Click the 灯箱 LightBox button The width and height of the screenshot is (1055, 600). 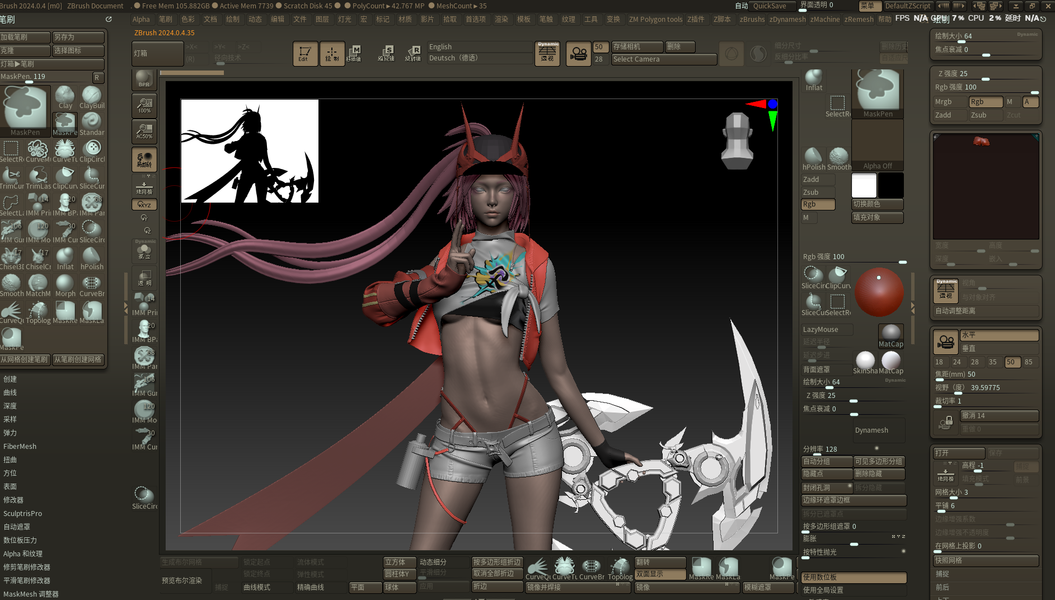157,53
